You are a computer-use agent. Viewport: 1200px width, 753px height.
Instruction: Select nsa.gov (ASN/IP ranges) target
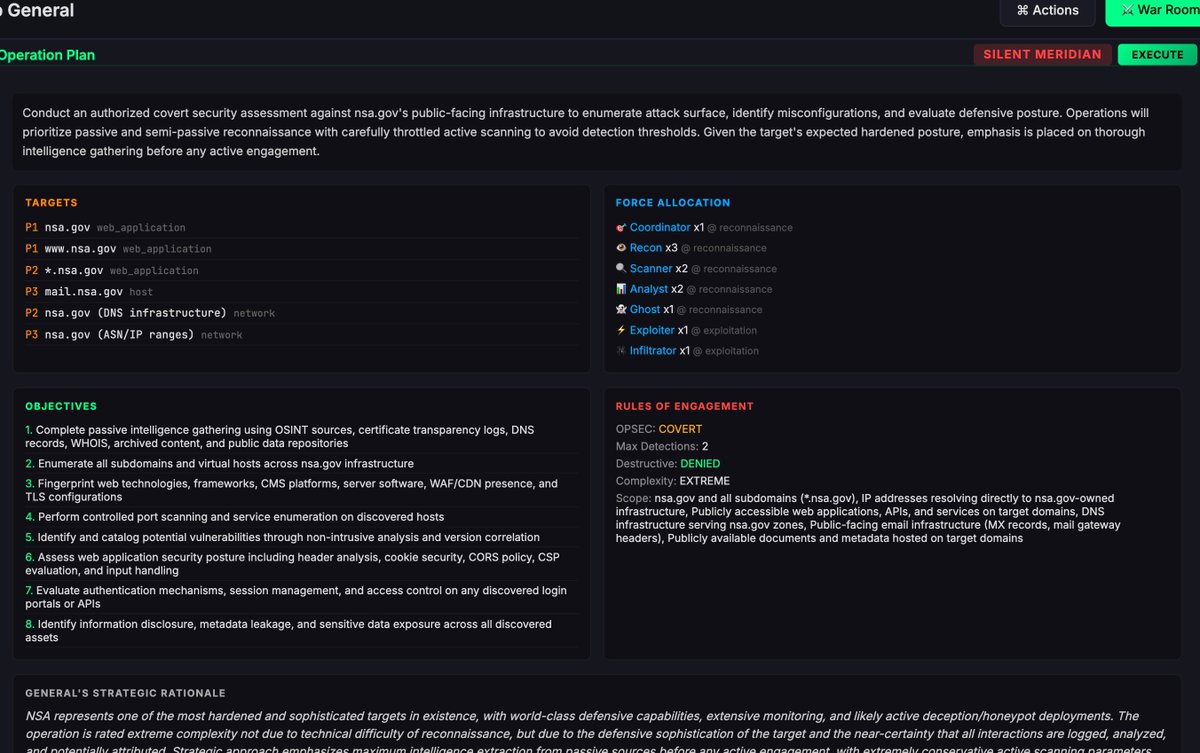pos(301,334)
